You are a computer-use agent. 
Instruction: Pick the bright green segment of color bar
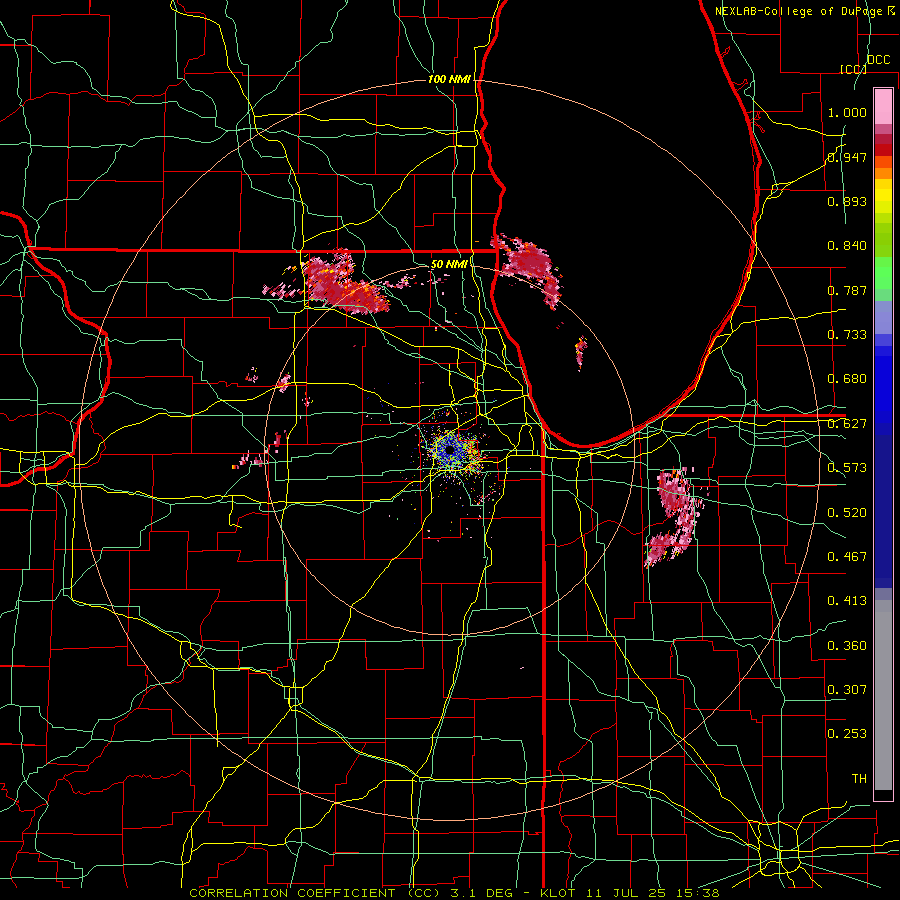pos(883,273)
